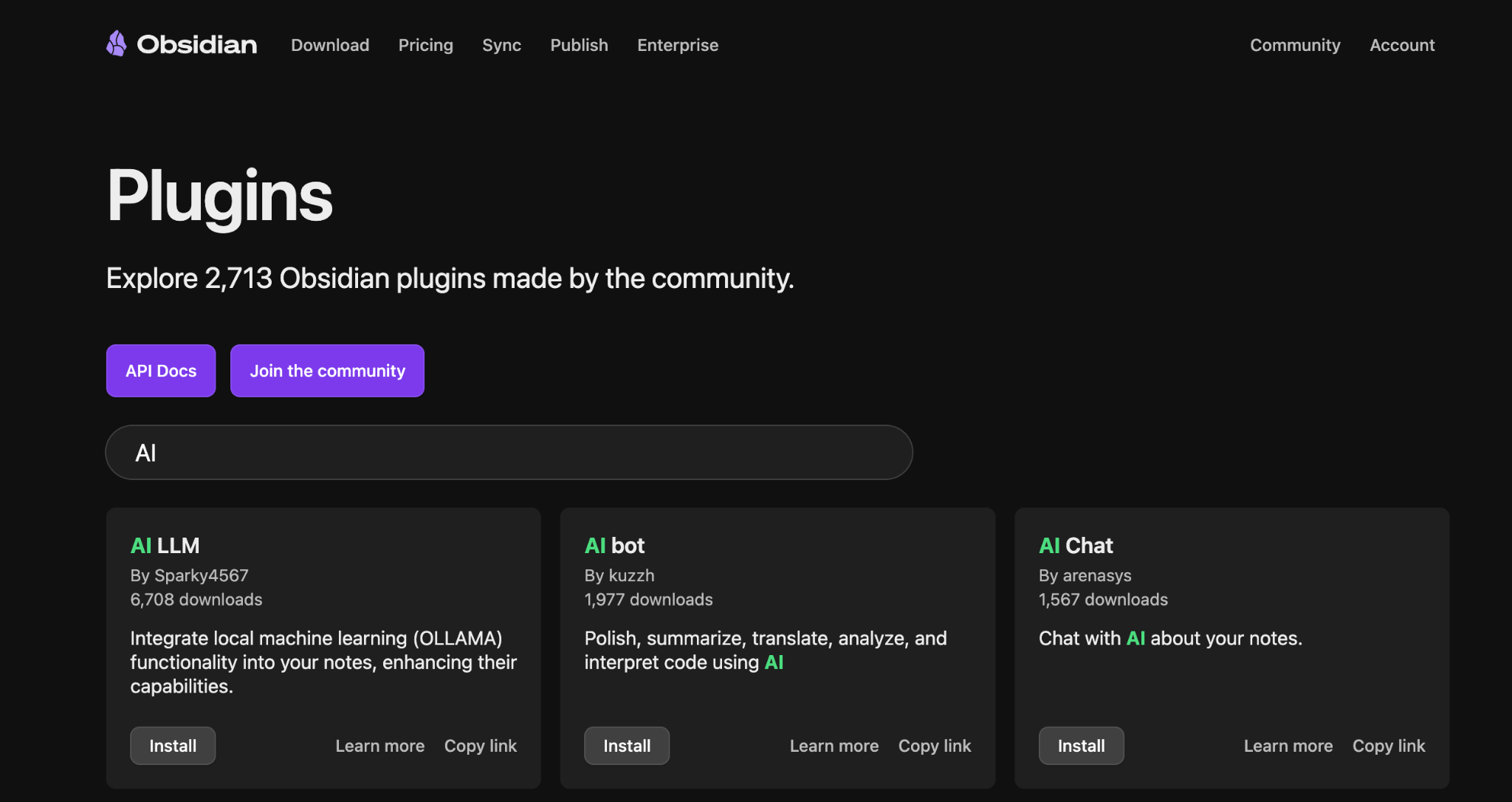Screen dimensions: 1512x802
Task: Copy link for AI Chat plugin
Action: click(x=1388, y=746)
